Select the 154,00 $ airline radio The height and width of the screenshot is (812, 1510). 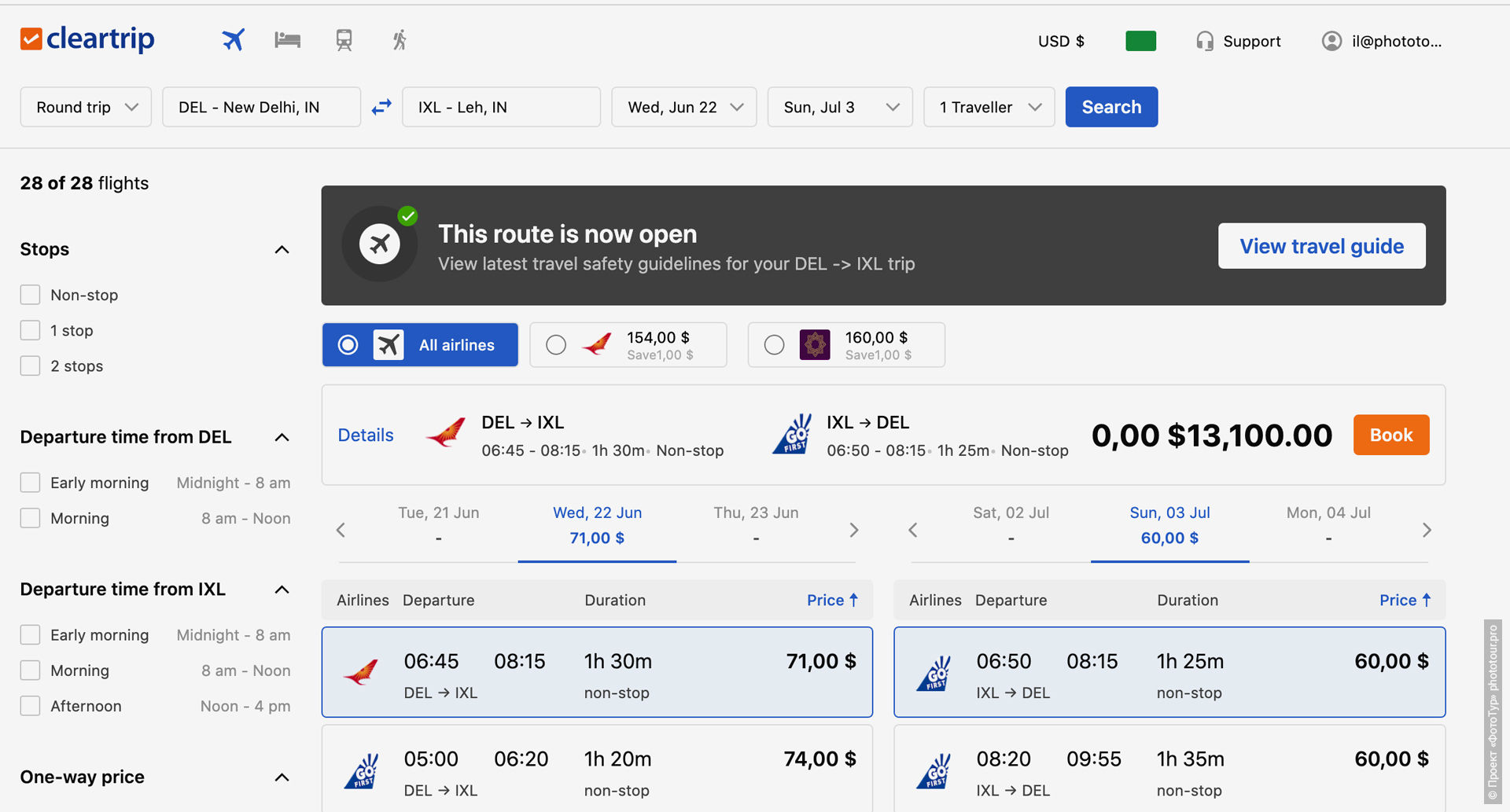pos(556,344)
